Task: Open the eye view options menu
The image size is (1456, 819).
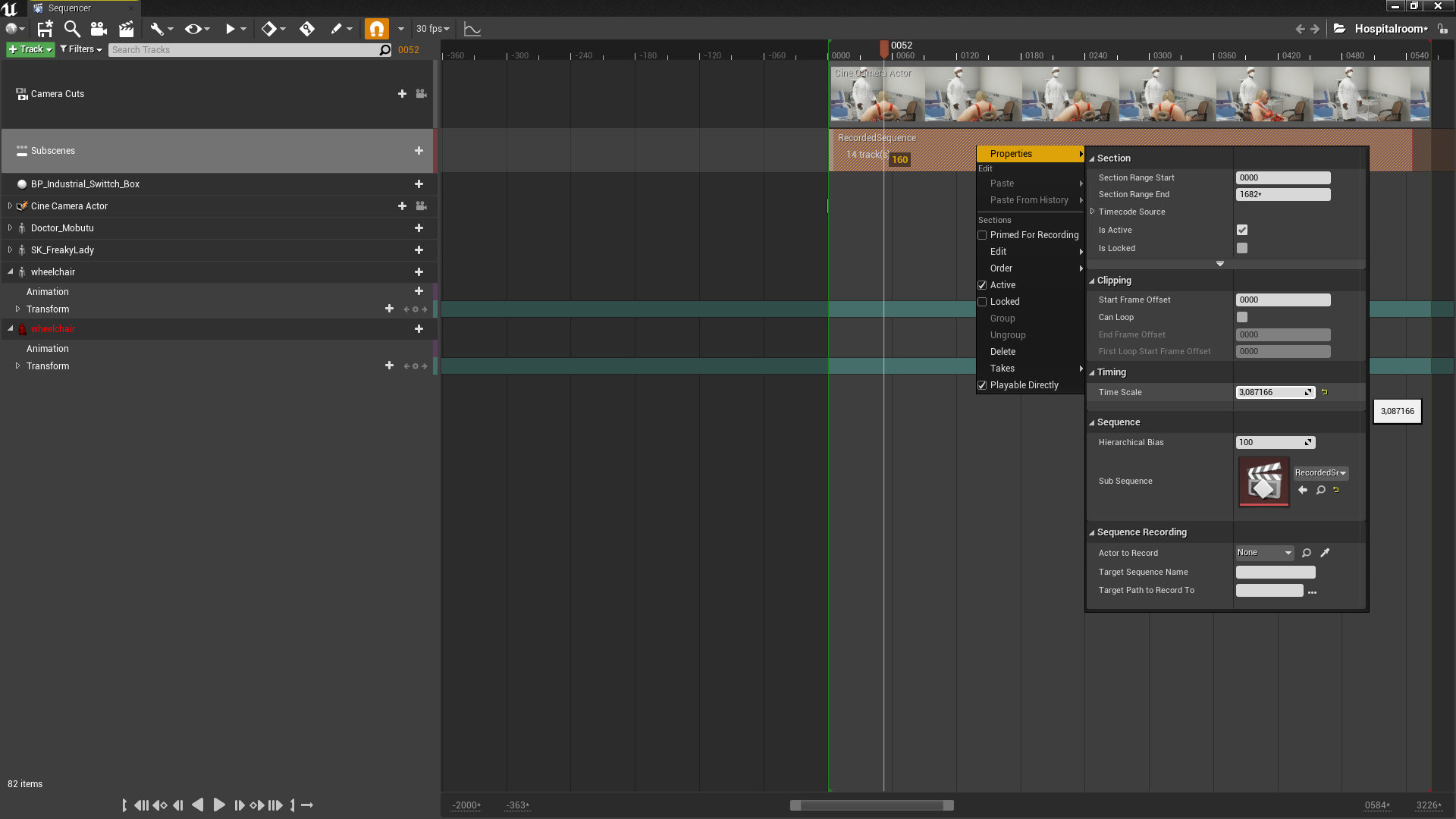Action: click(197, 29)
